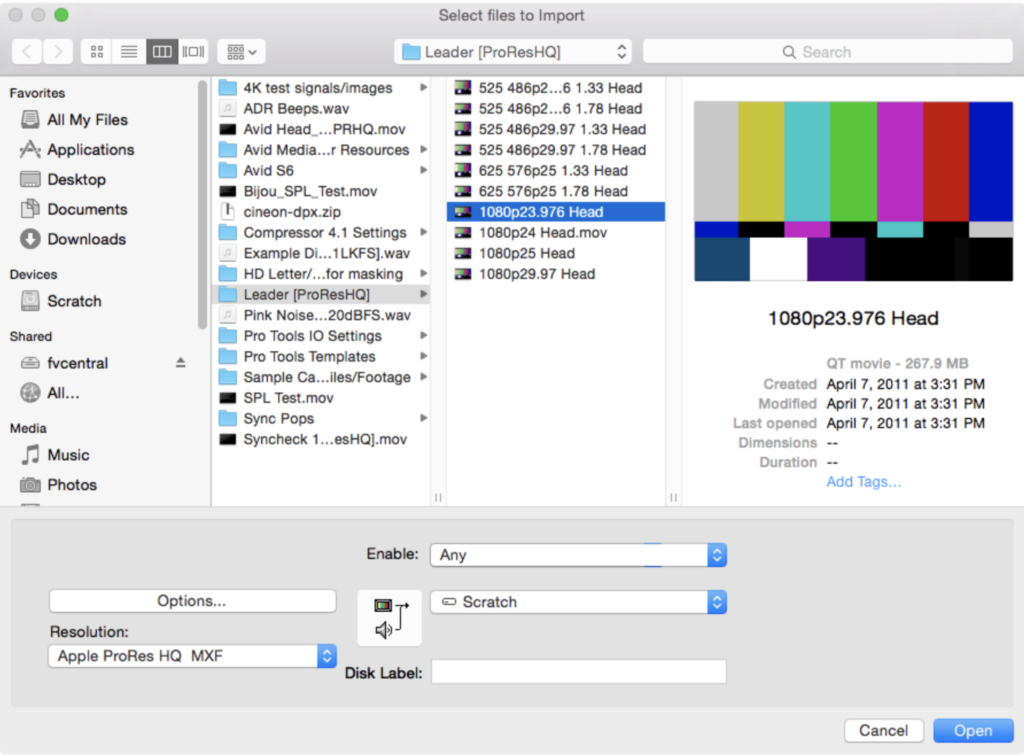Open All… shared network items

63,393
